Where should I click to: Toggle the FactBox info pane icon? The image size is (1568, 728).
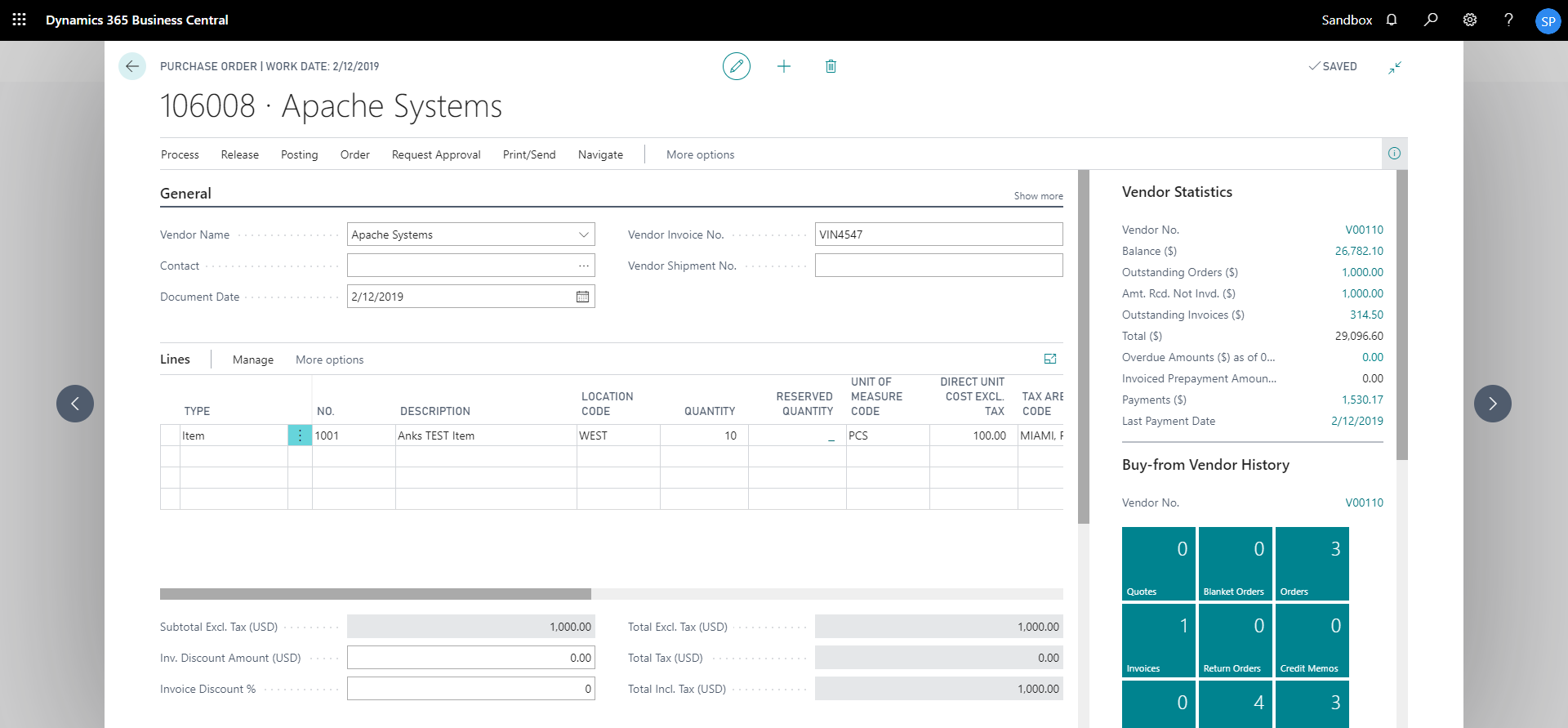1394,154
